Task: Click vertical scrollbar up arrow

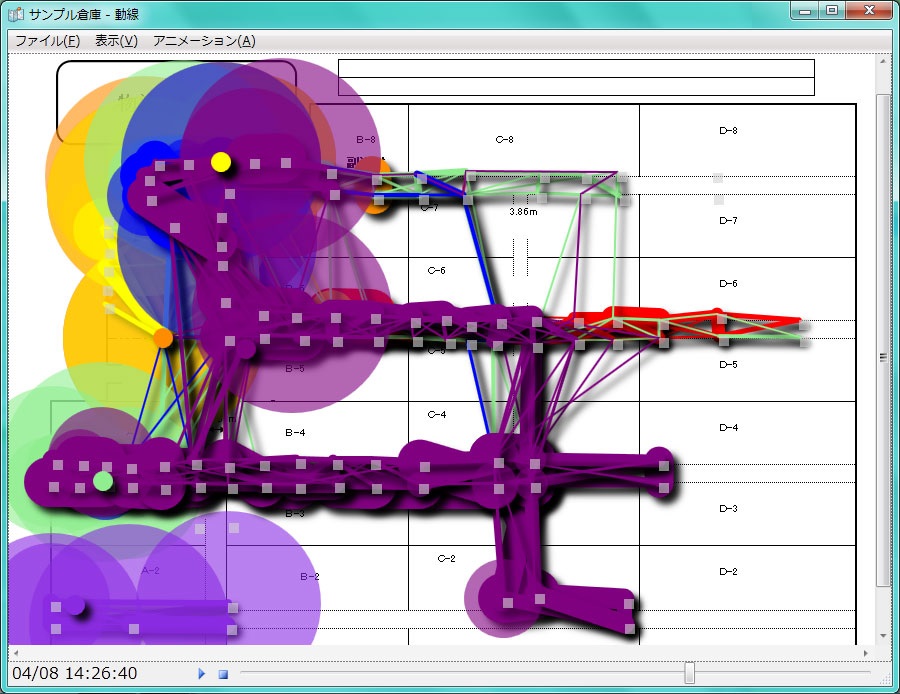Action: pyautogui.click(x=882, y=62)
